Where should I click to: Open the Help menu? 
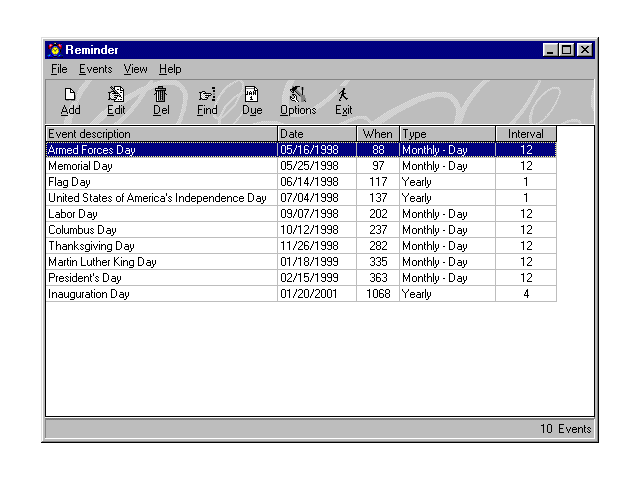(x=170, y=69)
